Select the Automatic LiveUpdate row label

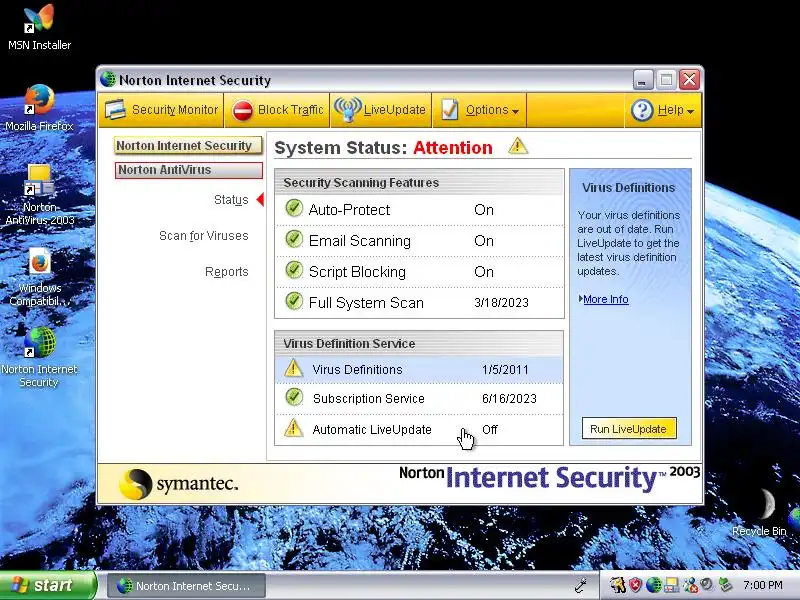(x=372, y=430)
